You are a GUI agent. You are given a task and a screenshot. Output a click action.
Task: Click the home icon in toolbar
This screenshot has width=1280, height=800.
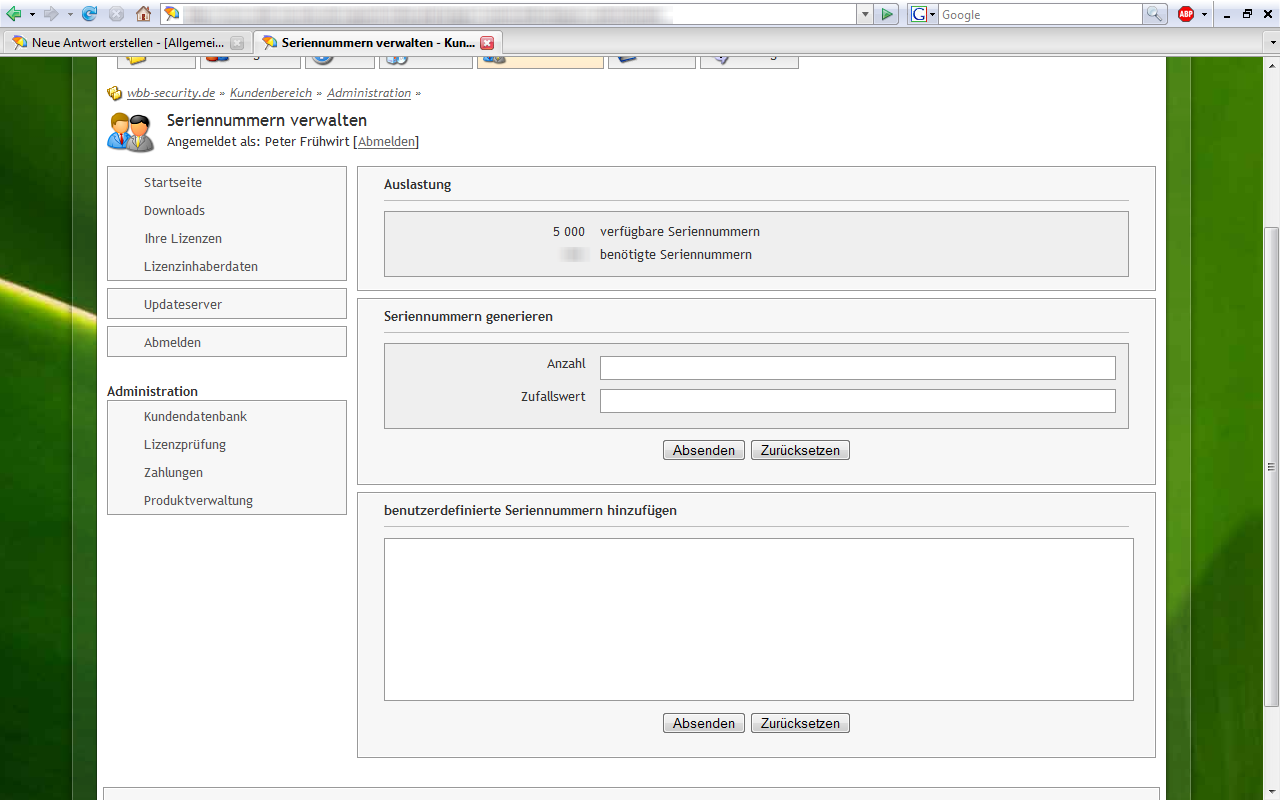(143, 14)
